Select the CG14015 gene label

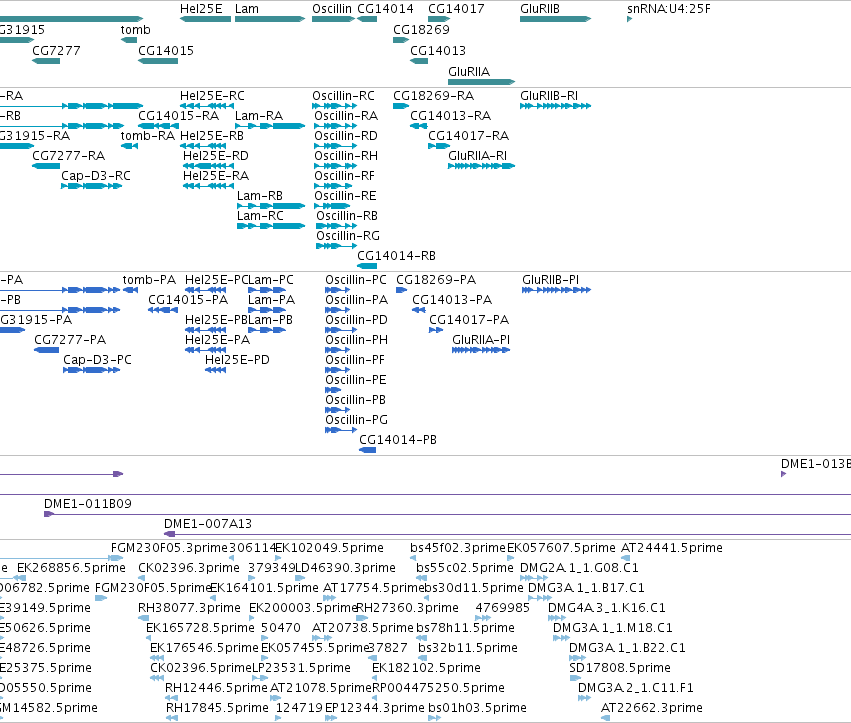coord(166,50)
